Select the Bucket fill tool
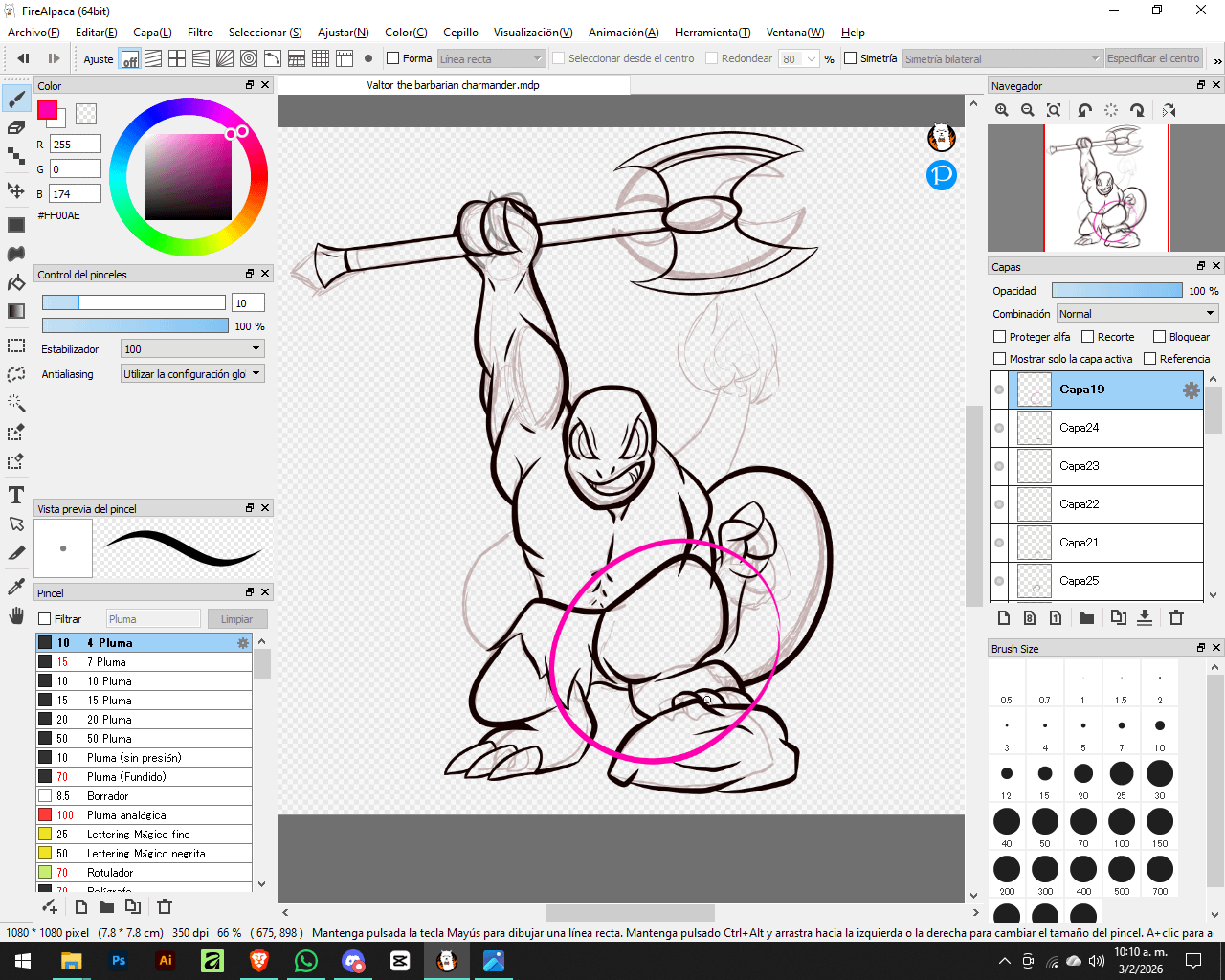The width and height of the screenshot is (1225, 980). tap(16, 283)
